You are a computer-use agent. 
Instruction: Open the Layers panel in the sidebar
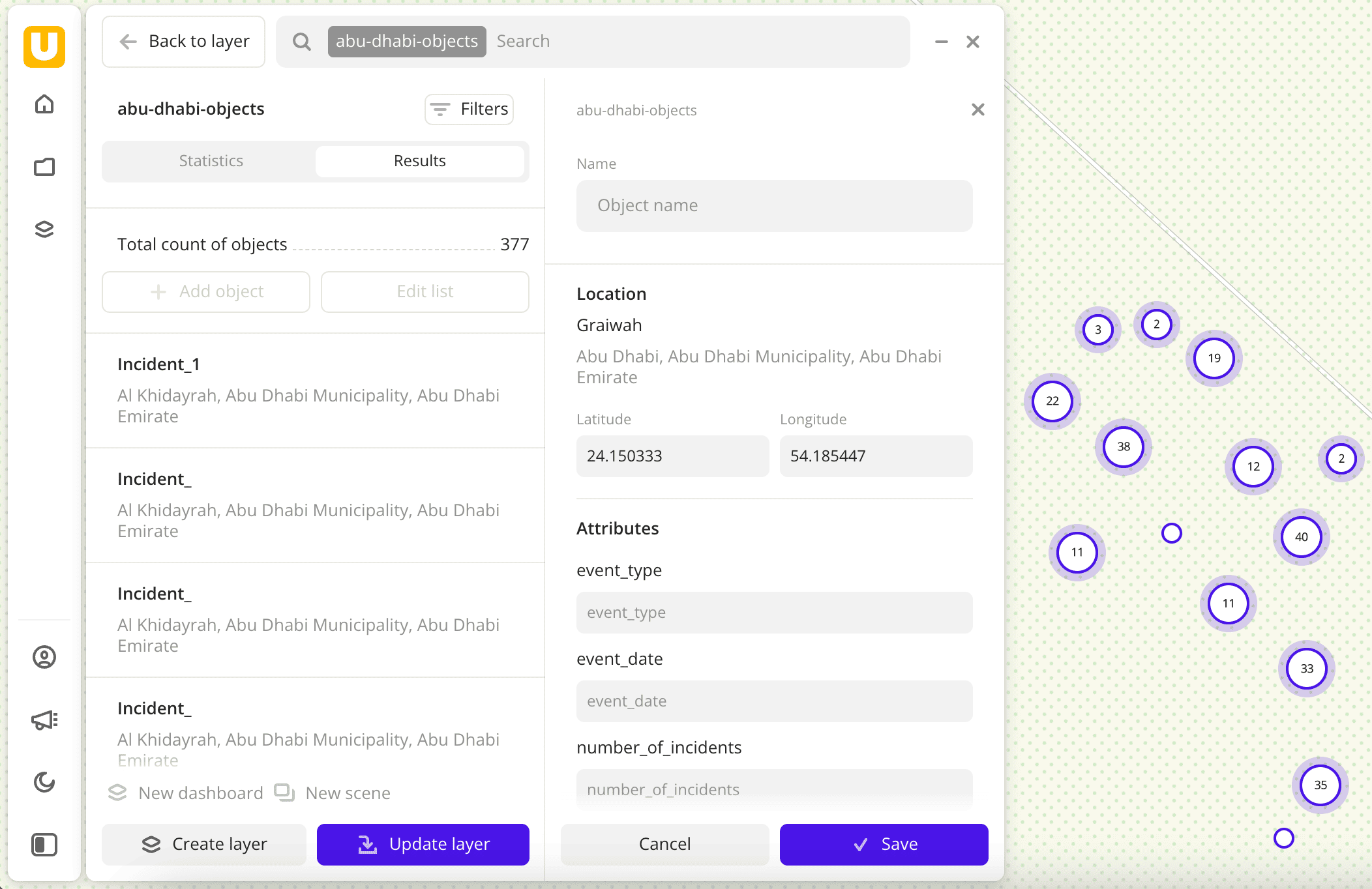click(43, 229)
